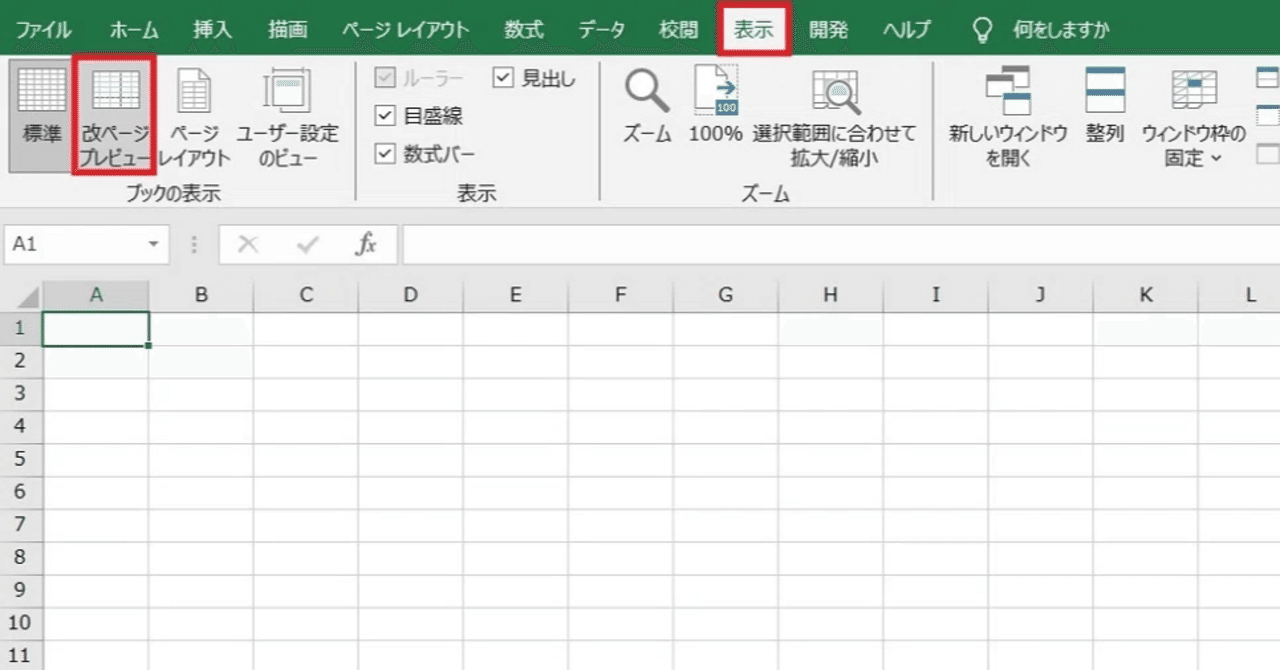Switch to the 開発 ribbon tab
The image size is (1280, 670).
coord(829,29)
